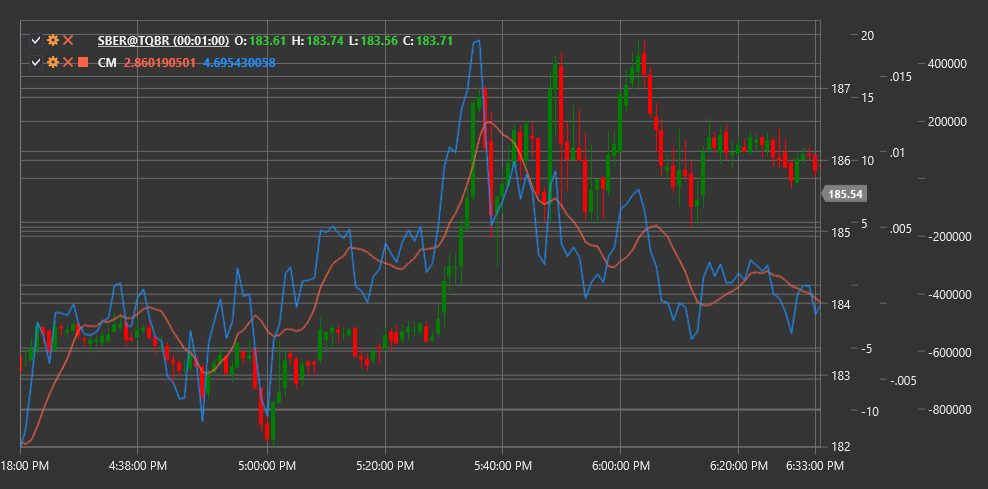Click the low value 183.56
988x489 pixels.
380,41
